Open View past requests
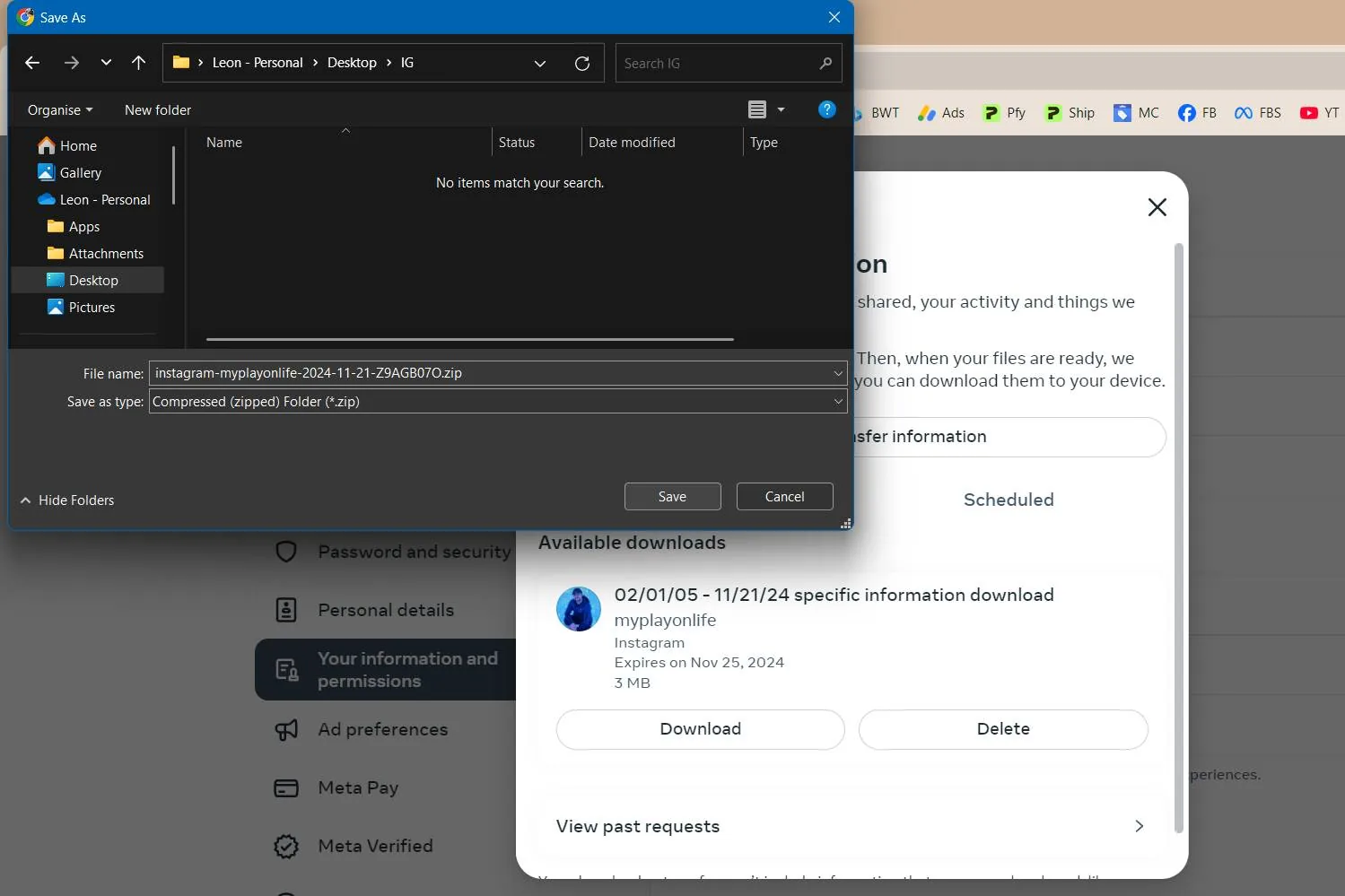This screenshot has height=896, width=1345. click(x=637, y=826)
